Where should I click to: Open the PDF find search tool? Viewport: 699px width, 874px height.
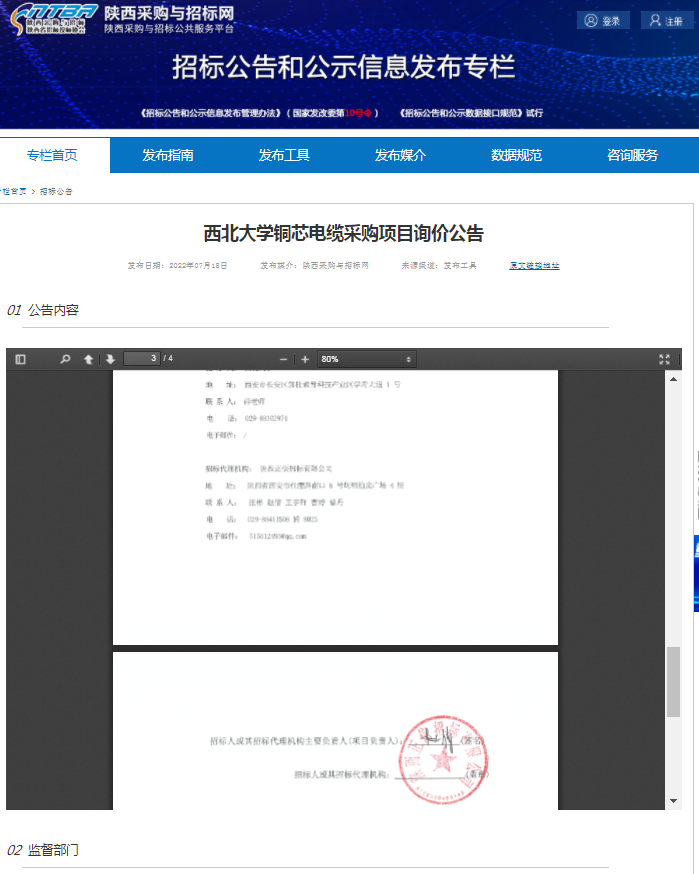(x=65, y=359)
